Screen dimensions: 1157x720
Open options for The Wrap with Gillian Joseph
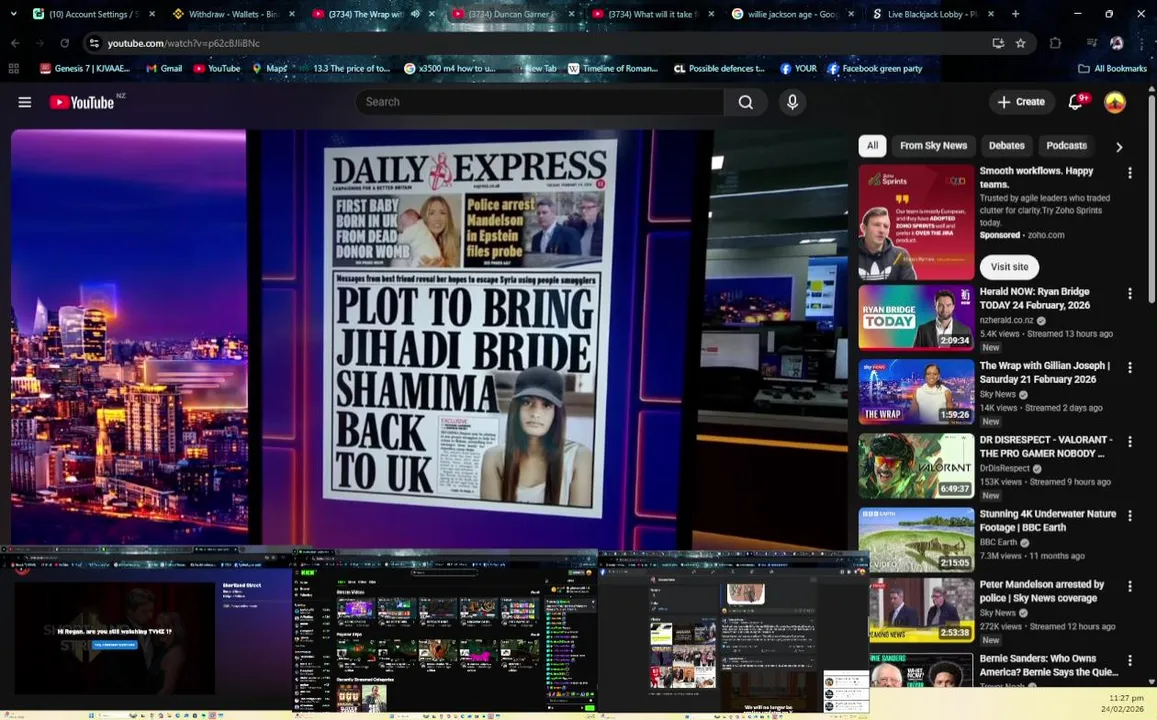(x=1129, y=367)
